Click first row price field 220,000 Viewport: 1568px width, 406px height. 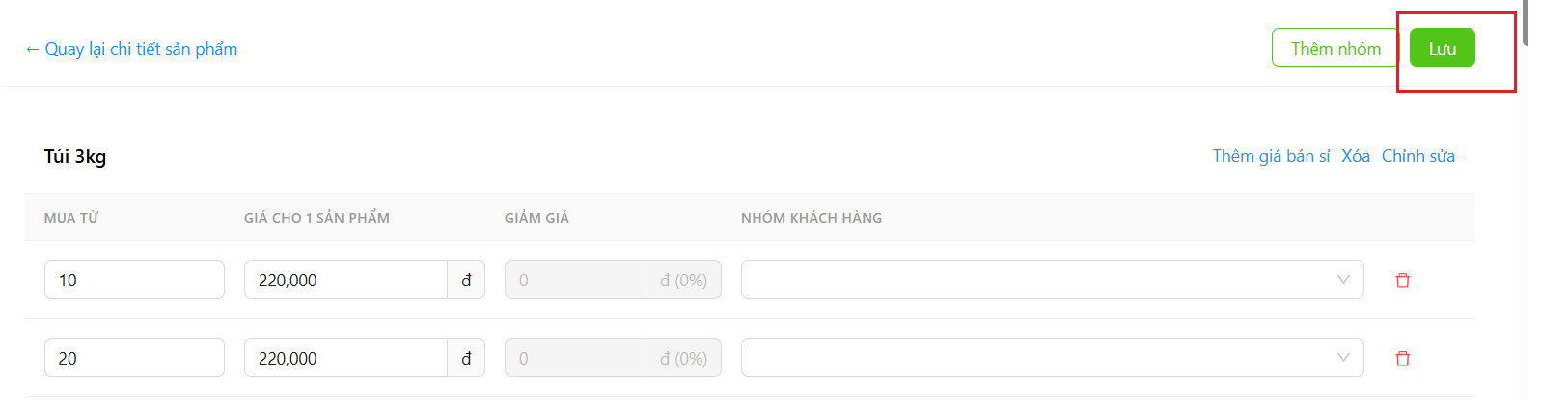[345, 280]
